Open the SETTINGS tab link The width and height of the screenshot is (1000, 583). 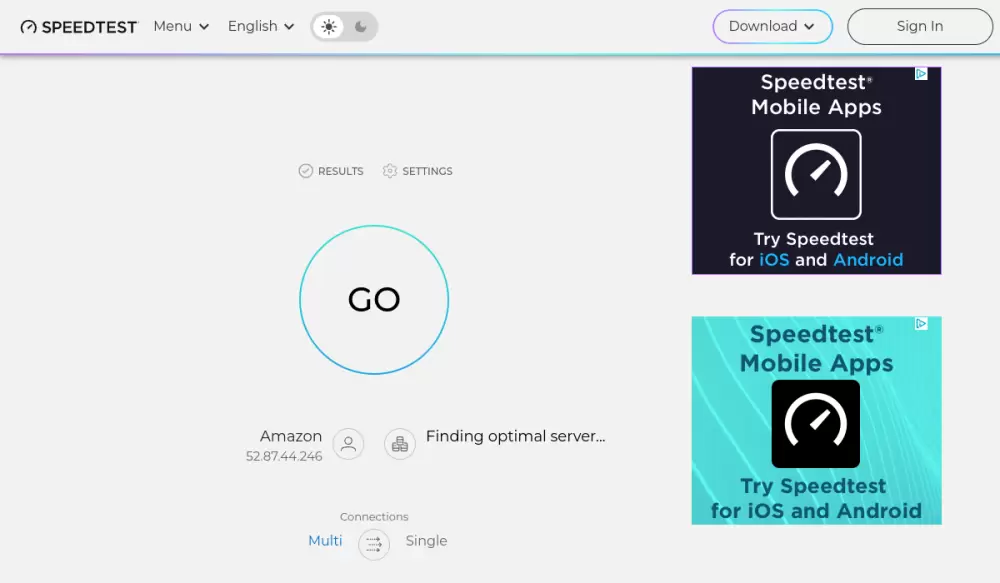pos(427,171)
